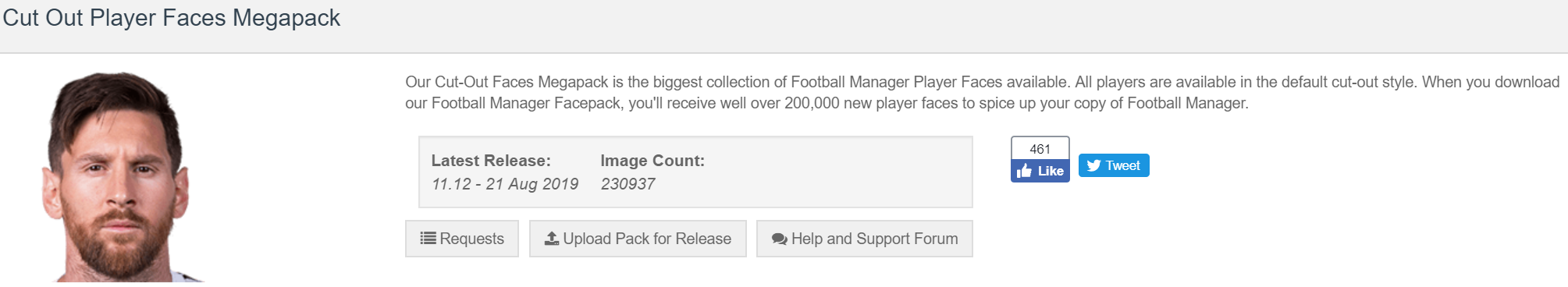
Task: Share the page with Tweet
Action: 1114,165
